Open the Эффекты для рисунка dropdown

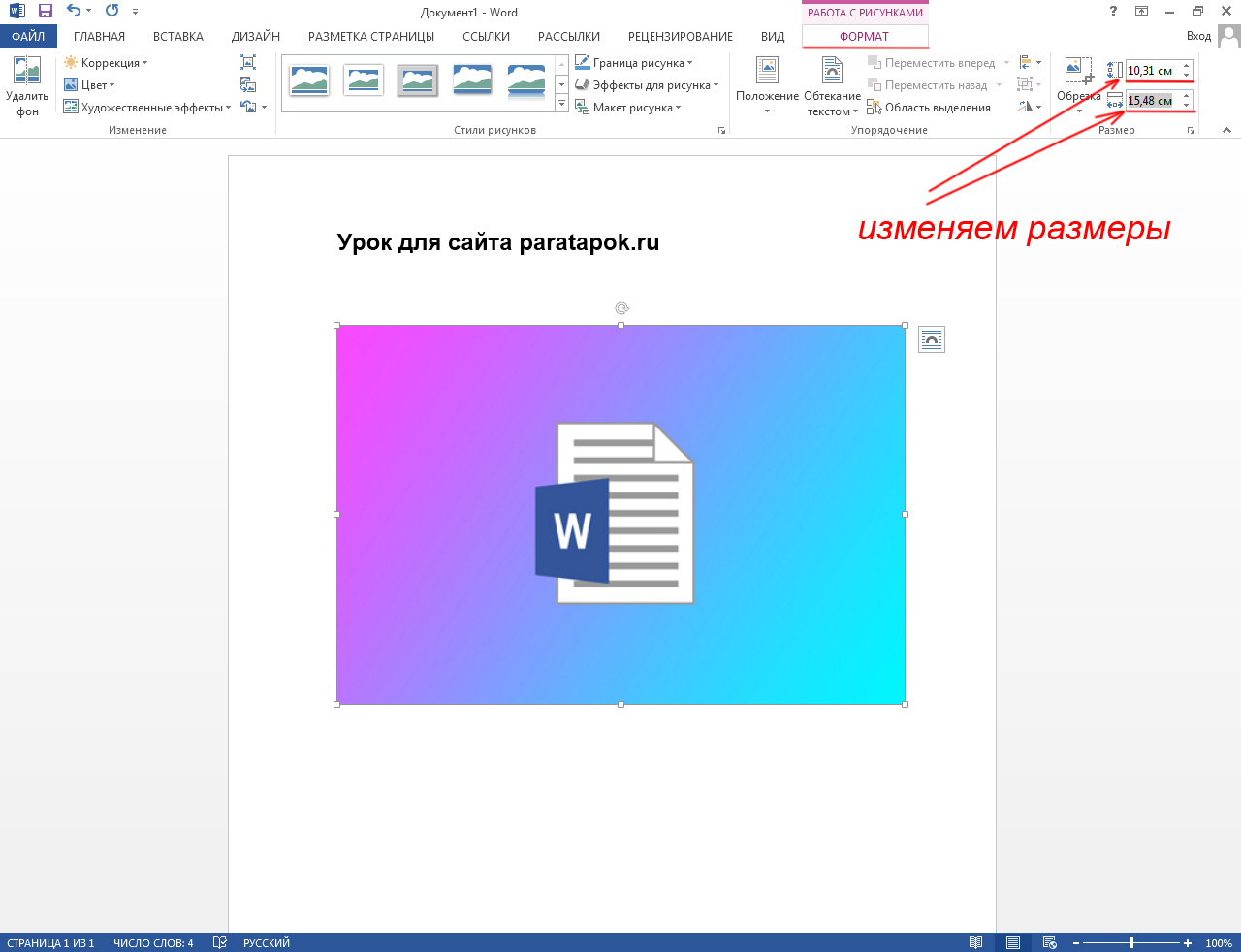pos(647,85)
